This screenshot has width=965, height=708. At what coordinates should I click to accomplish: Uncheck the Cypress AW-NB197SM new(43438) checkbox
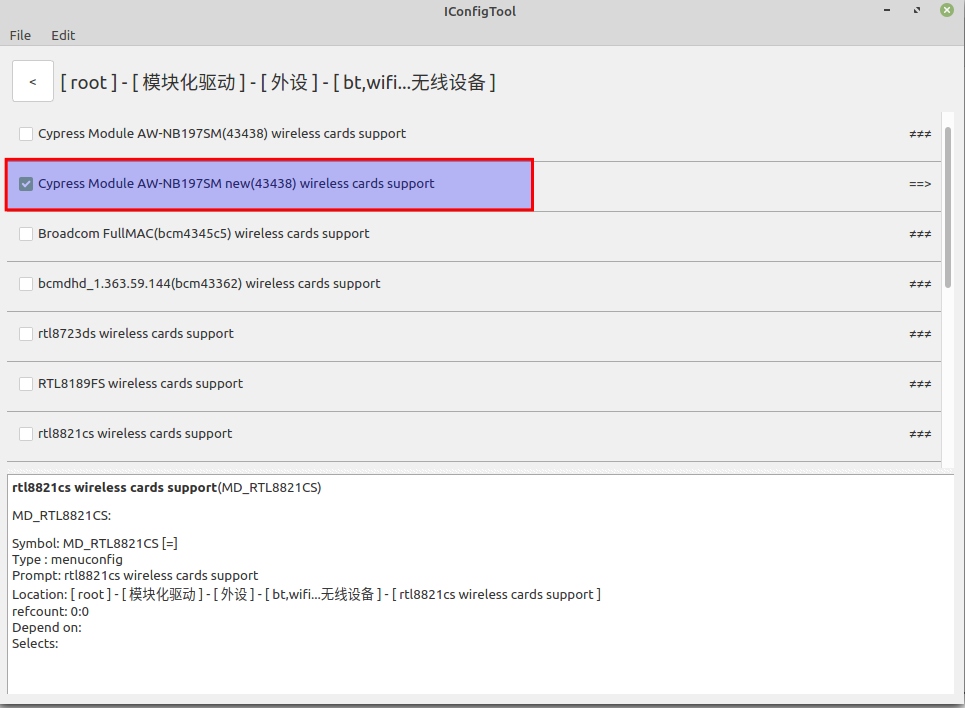26,184
